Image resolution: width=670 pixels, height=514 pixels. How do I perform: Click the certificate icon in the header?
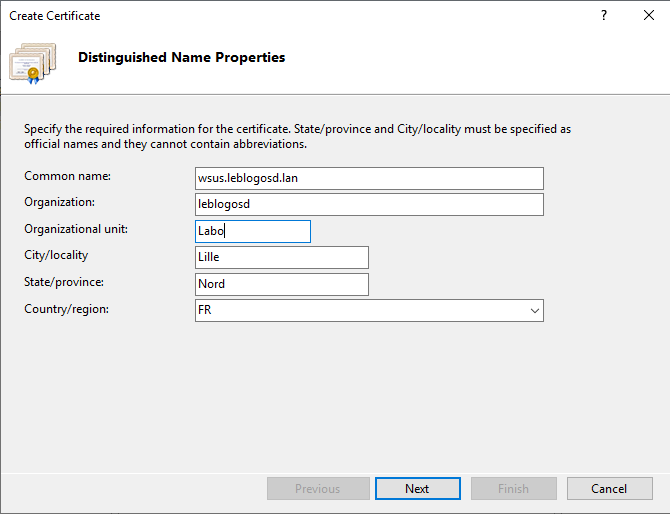pos(33,62)
